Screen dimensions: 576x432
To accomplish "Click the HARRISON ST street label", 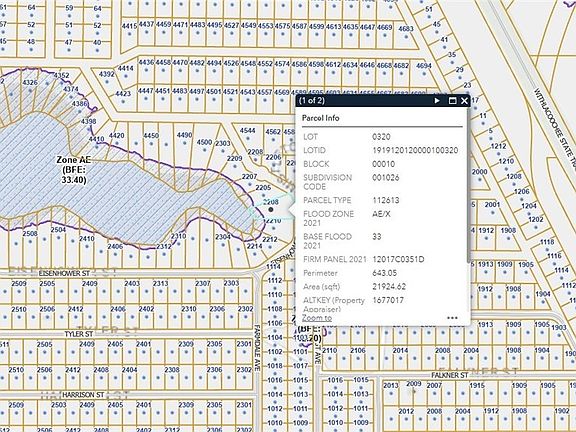I will point(83,395).
